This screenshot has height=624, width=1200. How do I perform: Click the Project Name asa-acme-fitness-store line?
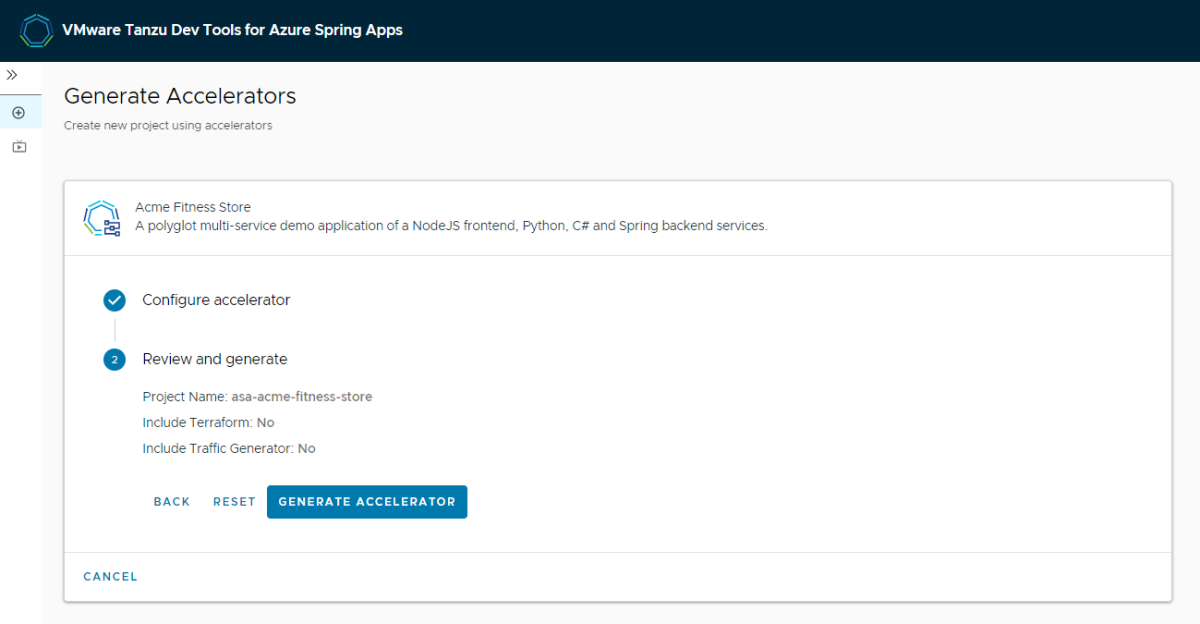[x=257, y=397]
